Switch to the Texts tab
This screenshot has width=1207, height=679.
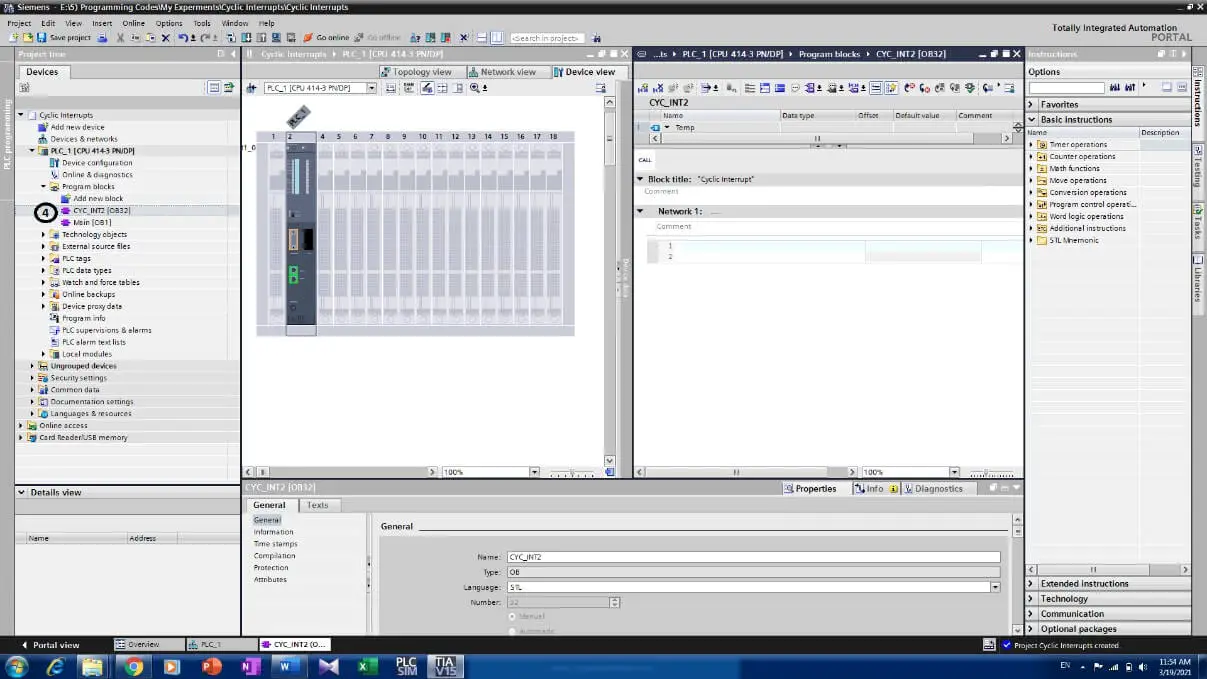317,505
